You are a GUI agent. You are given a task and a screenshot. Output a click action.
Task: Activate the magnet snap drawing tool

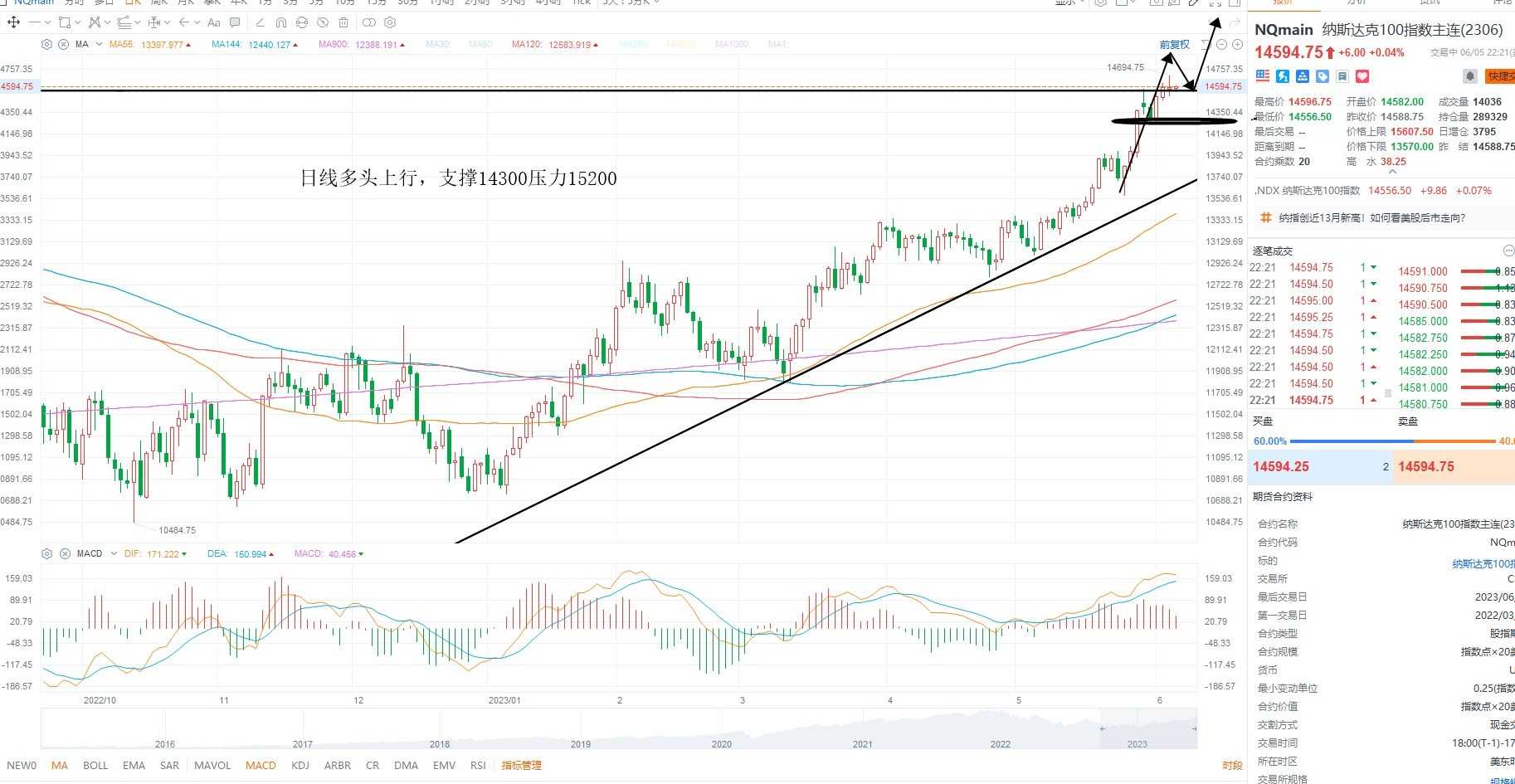click(281, 22)
